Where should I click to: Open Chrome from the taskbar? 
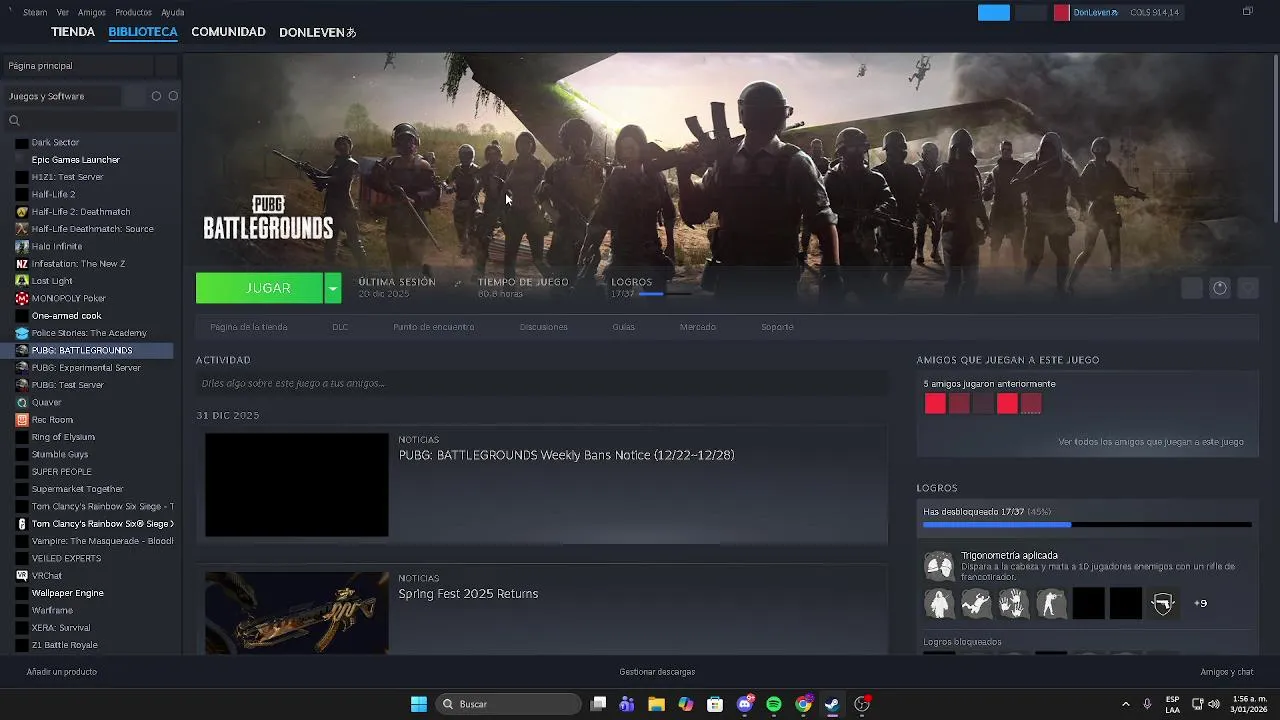(x=803, y=704)
